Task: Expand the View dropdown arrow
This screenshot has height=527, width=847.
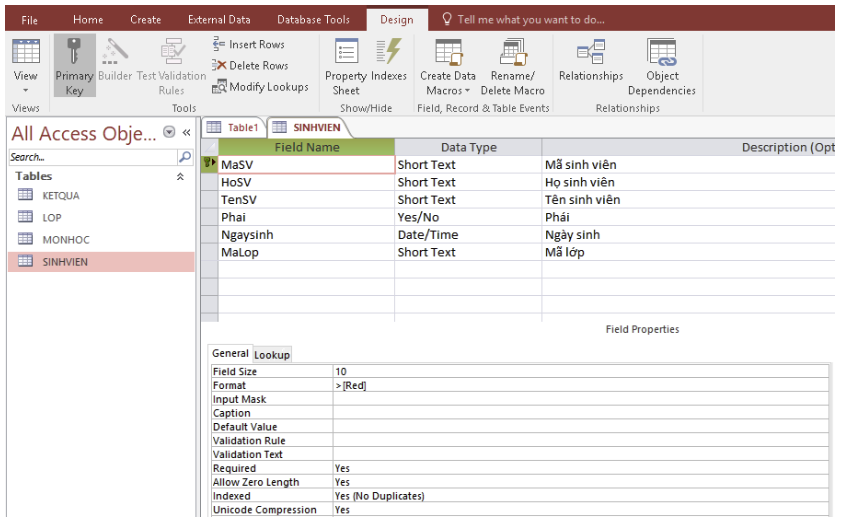Action: click(x=25, y=90)
